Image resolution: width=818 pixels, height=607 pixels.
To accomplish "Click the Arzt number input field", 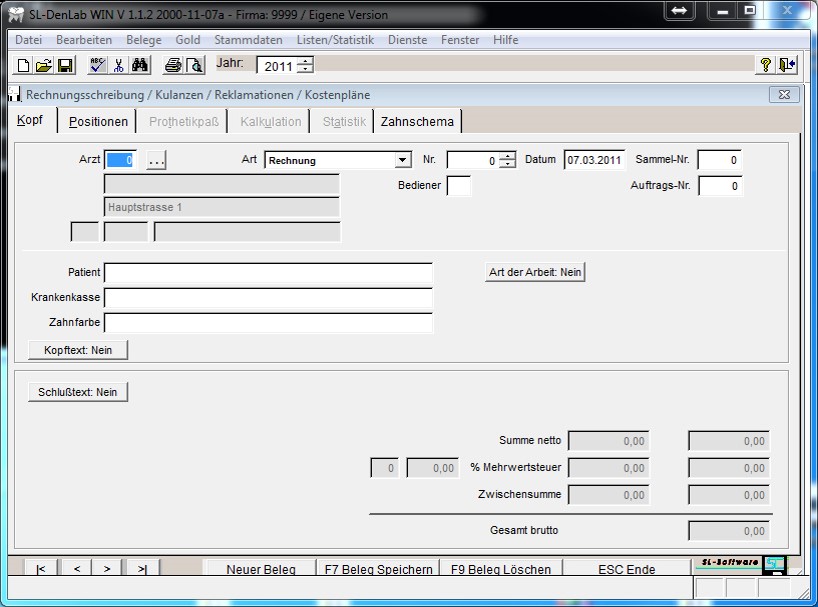I will [x=121, y=160].
